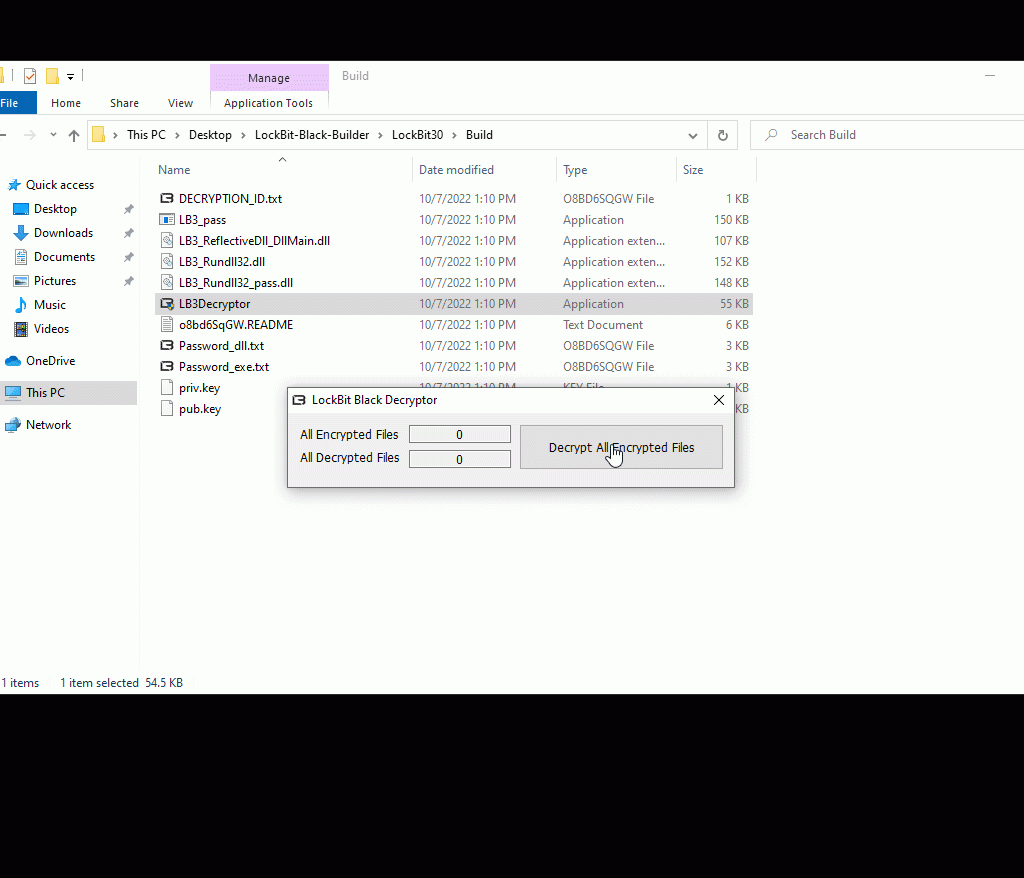Click Decrypt All Encrypted Files button
The height and width of the screenshot is (878, 1024).
pyautogui.click(x=621, y=447)
